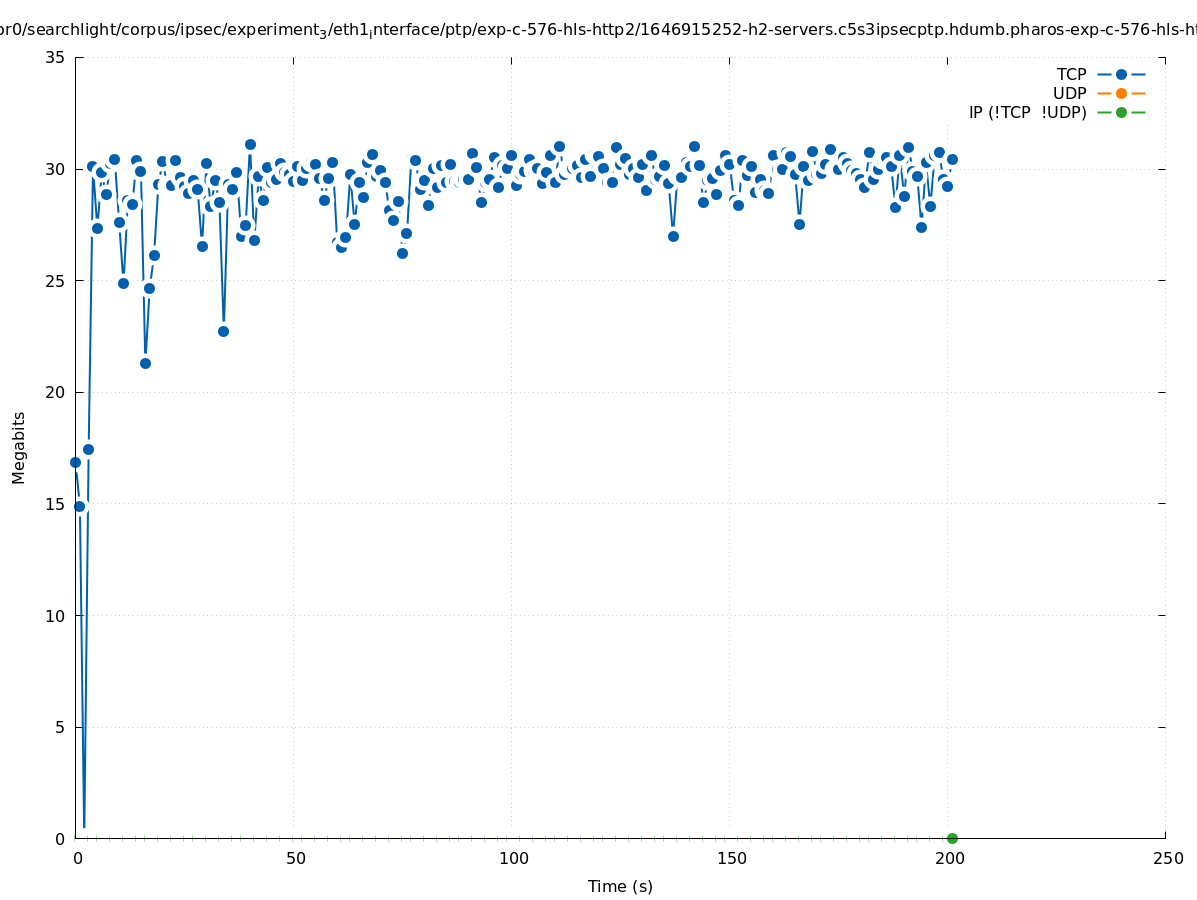Image resolution: width=1197 pixels, height=900 pixels.
Task: Click the 100 tick label on the x-axis
Action: 512,858
